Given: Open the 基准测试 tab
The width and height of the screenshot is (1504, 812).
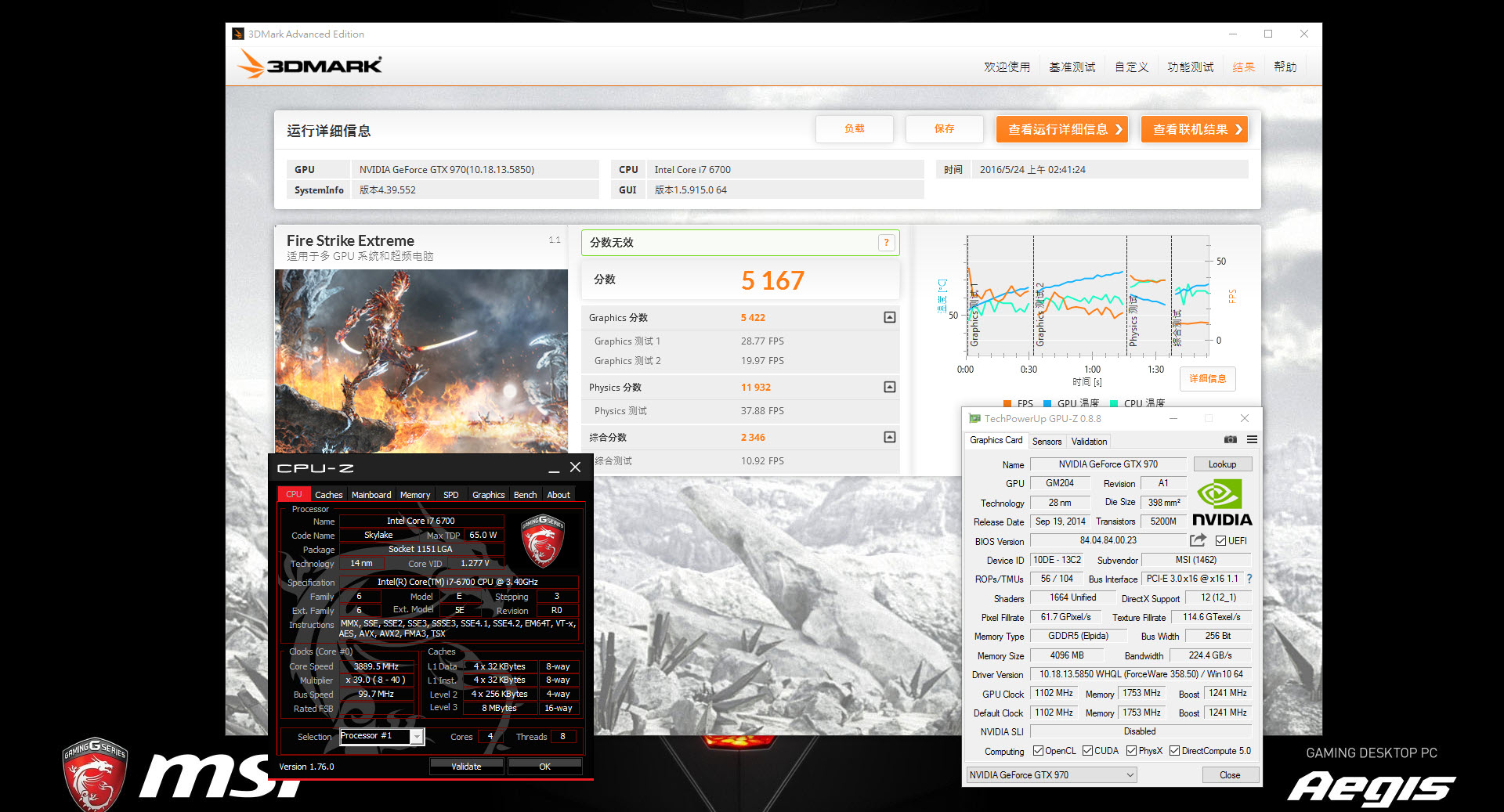Looking at the screenshot, I should pyautogui.click(x=1072, y=67).
